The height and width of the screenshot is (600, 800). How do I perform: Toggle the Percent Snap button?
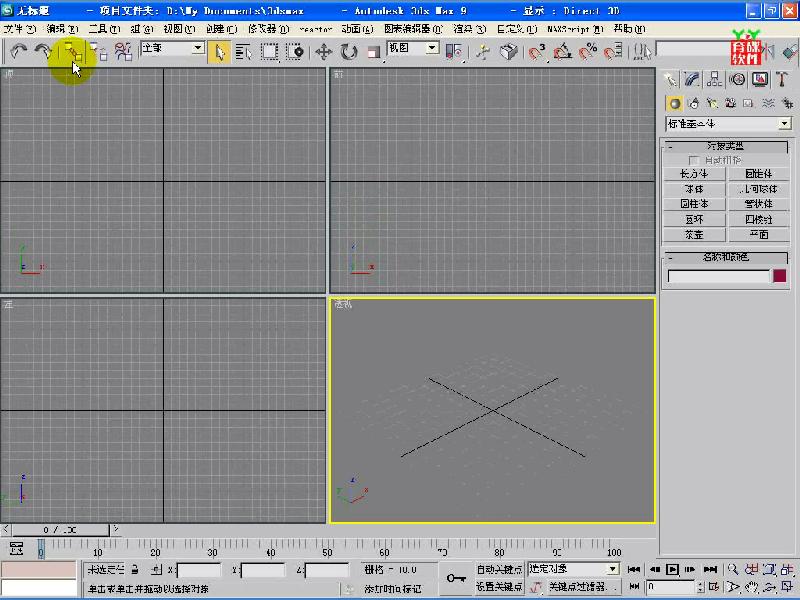click(588, 52)
